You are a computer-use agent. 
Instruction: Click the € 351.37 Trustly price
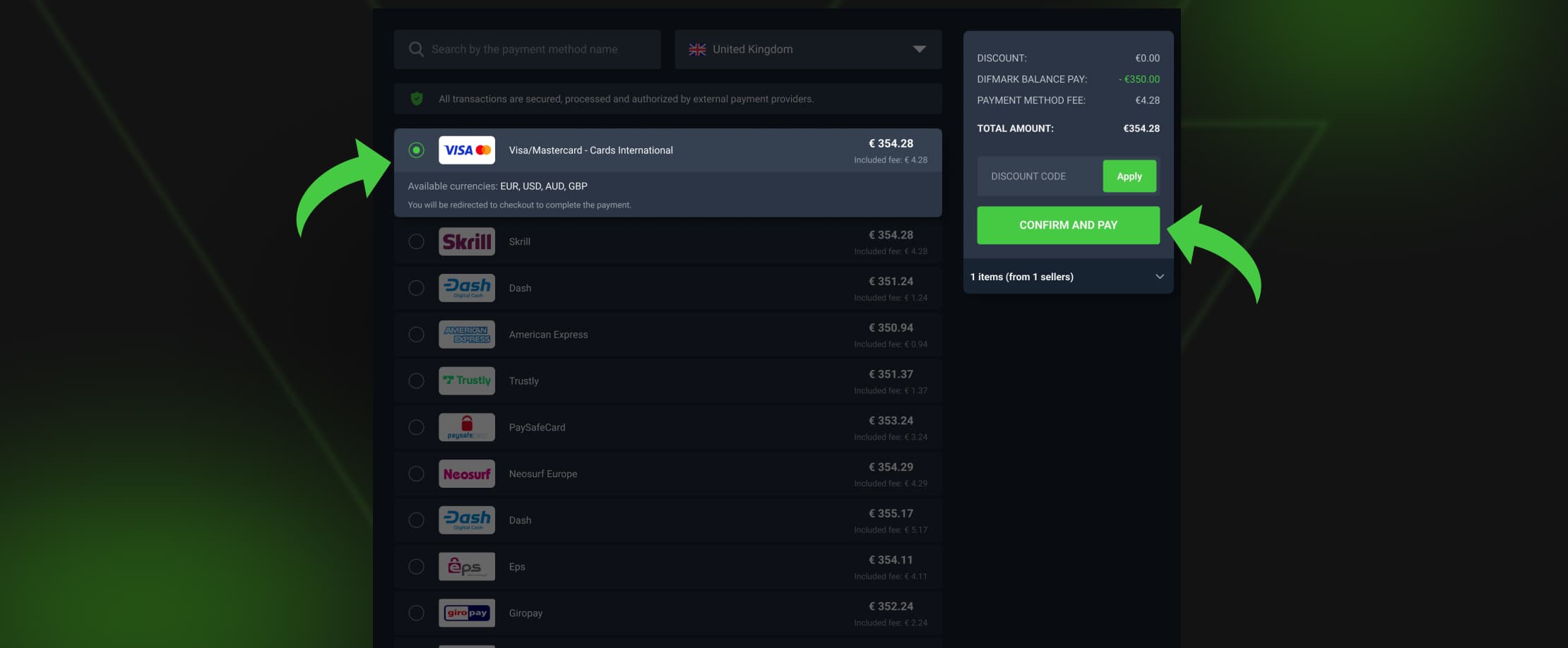891,374
